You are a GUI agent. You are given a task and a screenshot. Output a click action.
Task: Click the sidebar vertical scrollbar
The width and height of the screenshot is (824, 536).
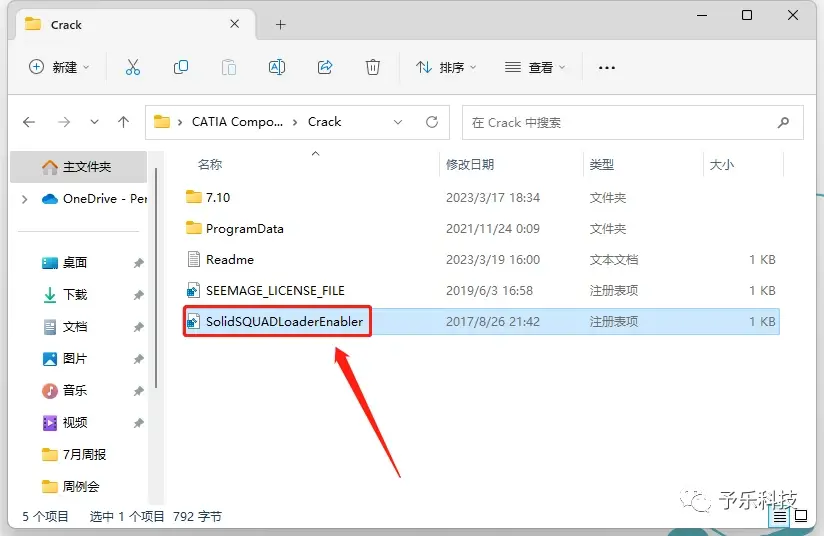(x=156, y=279)
